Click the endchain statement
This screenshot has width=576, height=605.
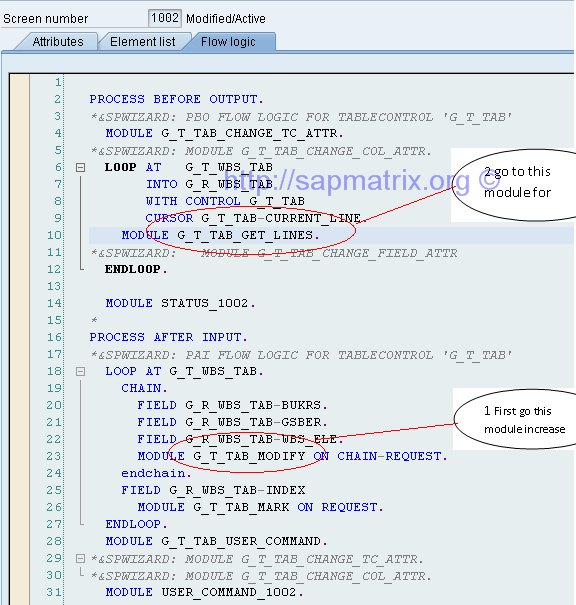coord(156,473)
